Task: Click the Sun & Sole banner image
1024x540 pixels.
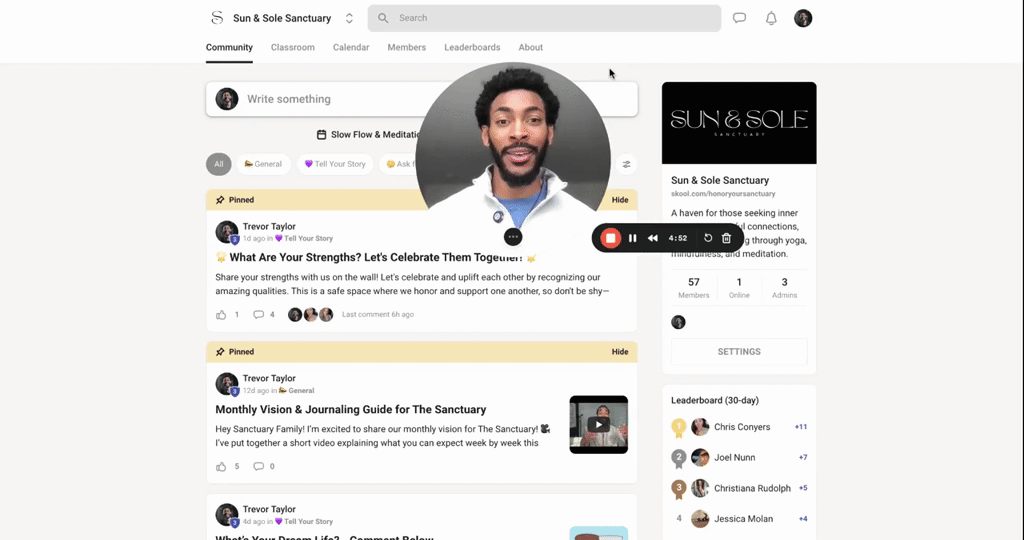Action: click(x=739, y=123)
